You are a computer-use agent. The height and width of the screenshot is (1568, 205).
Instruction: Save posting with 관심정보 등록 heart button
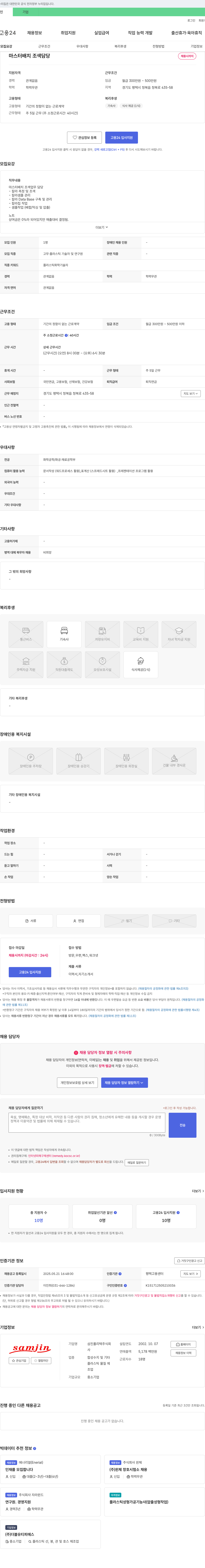(84, 138)
